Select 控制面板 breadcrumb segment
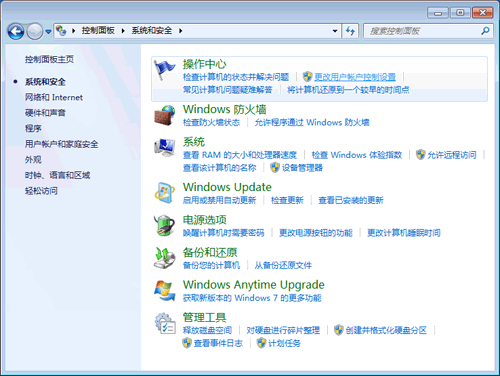 coord(98,31)
